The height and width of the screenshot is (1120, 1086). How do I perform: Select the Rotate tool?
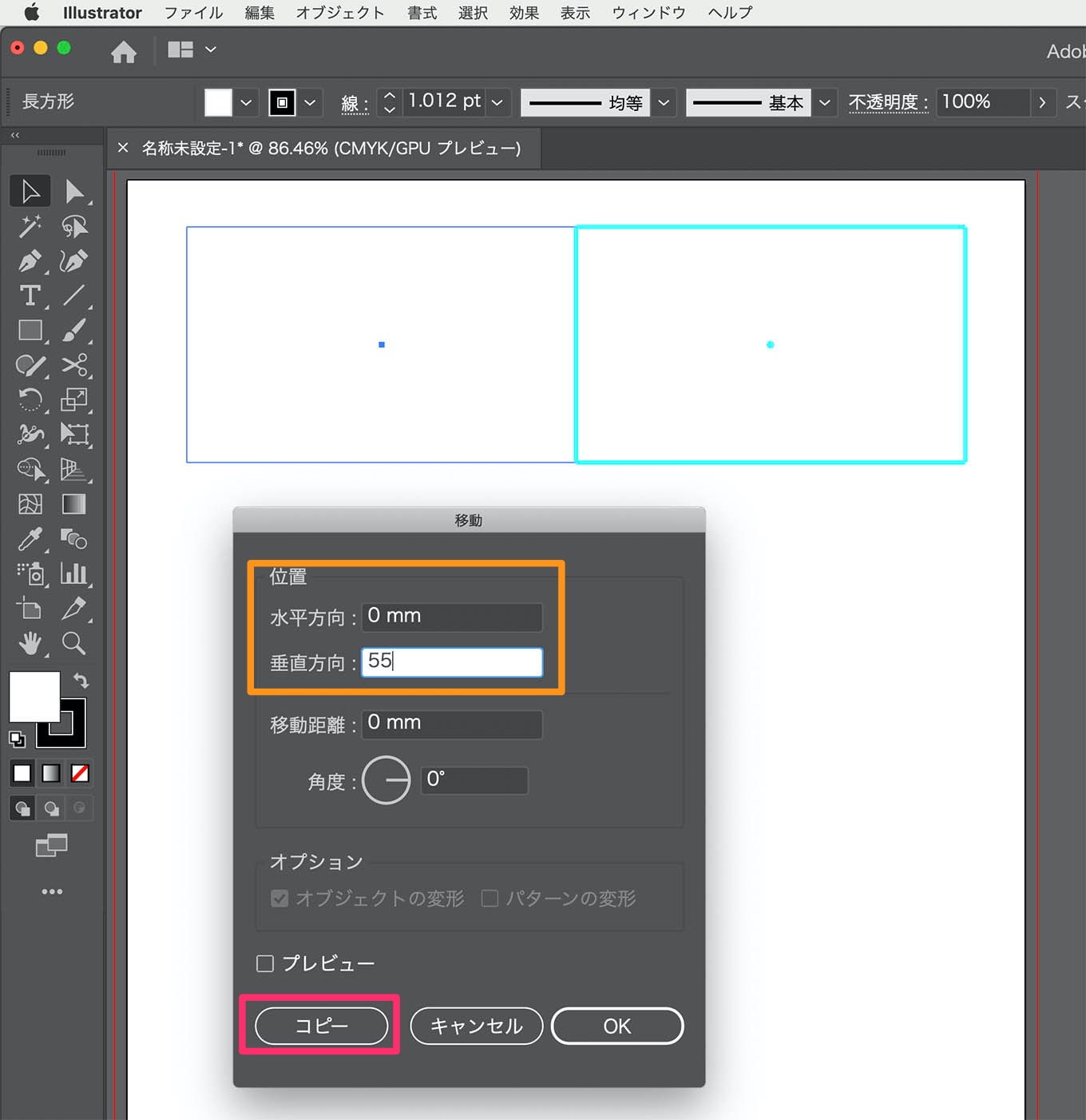point(30,399)
